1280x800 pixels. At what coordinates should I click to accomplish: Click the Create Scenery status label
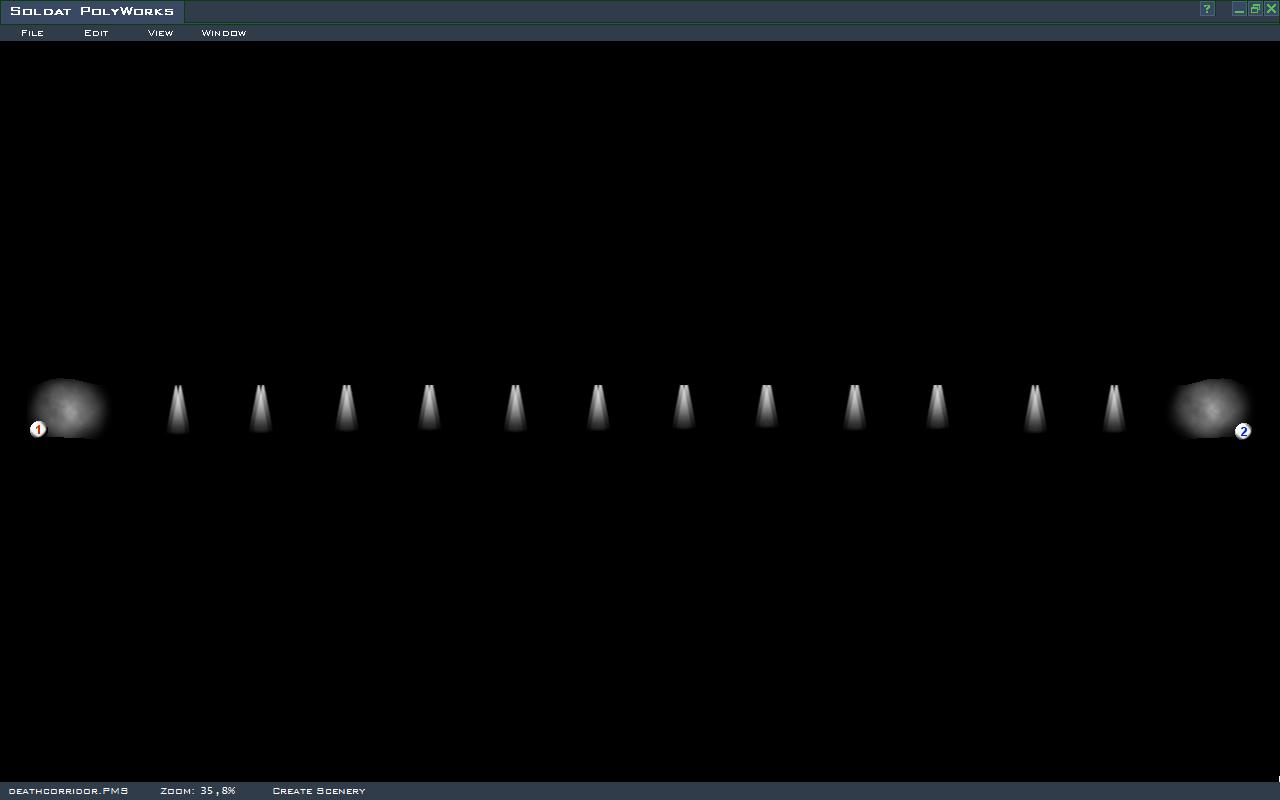[319, 791]
